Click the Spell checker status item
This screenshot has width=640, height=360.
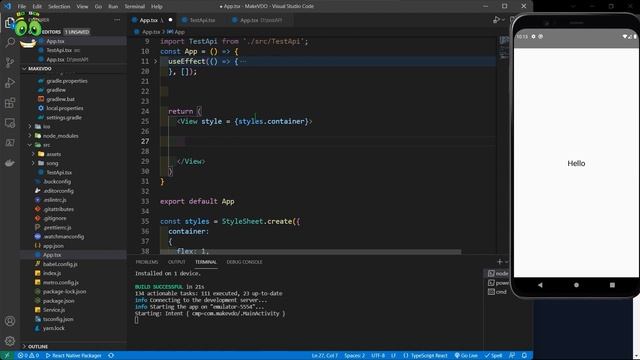(493, 356)
